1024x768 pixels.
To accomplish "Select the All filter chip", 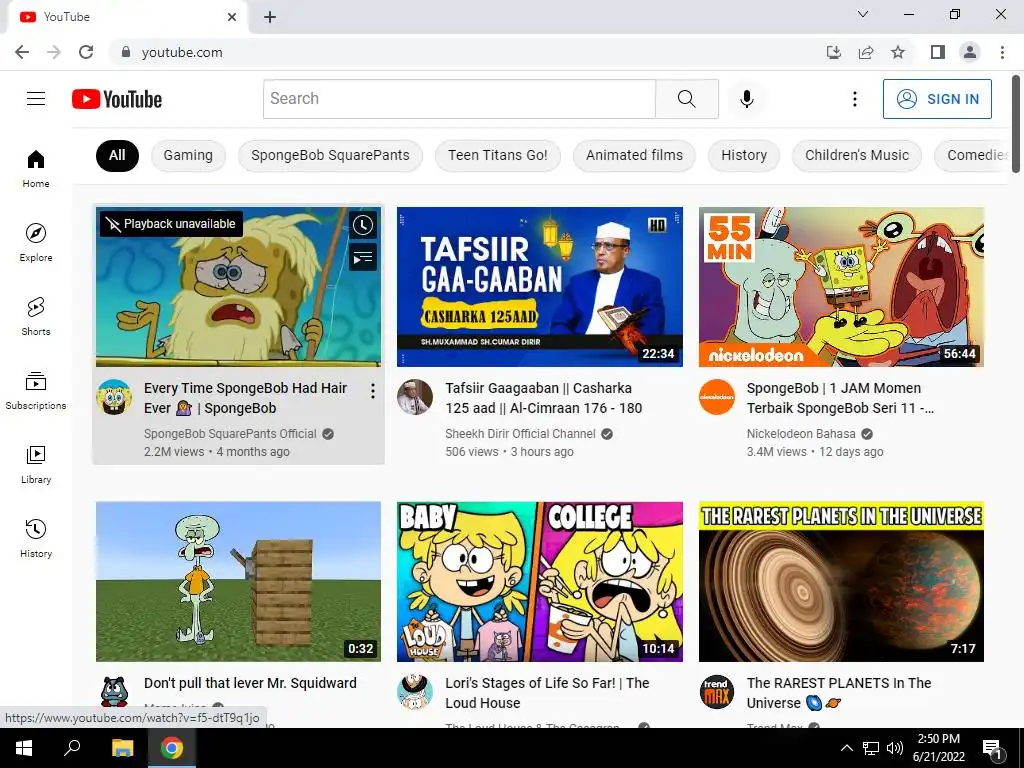I will [117, 155].
